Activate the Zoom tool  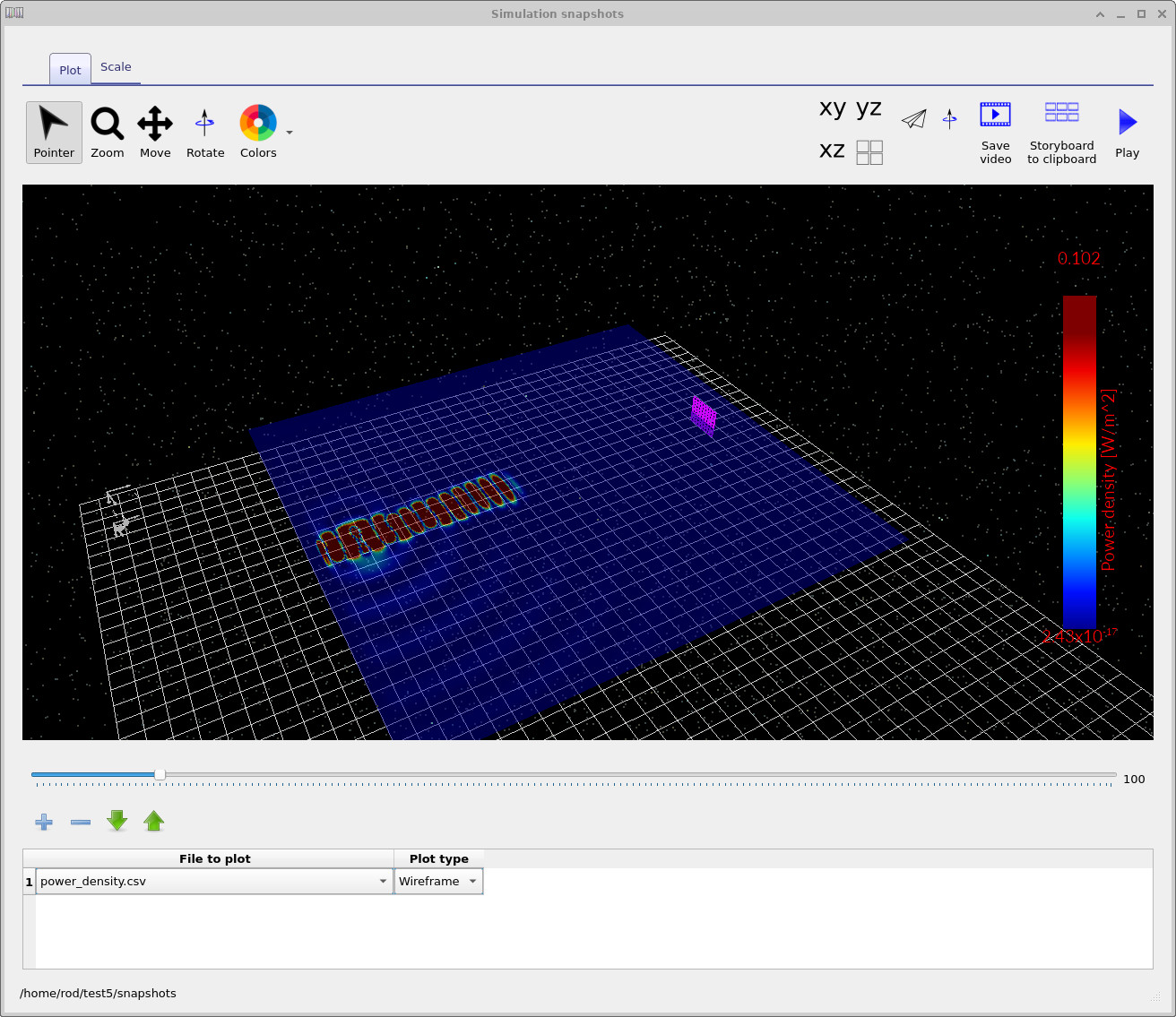pos(107,132)
